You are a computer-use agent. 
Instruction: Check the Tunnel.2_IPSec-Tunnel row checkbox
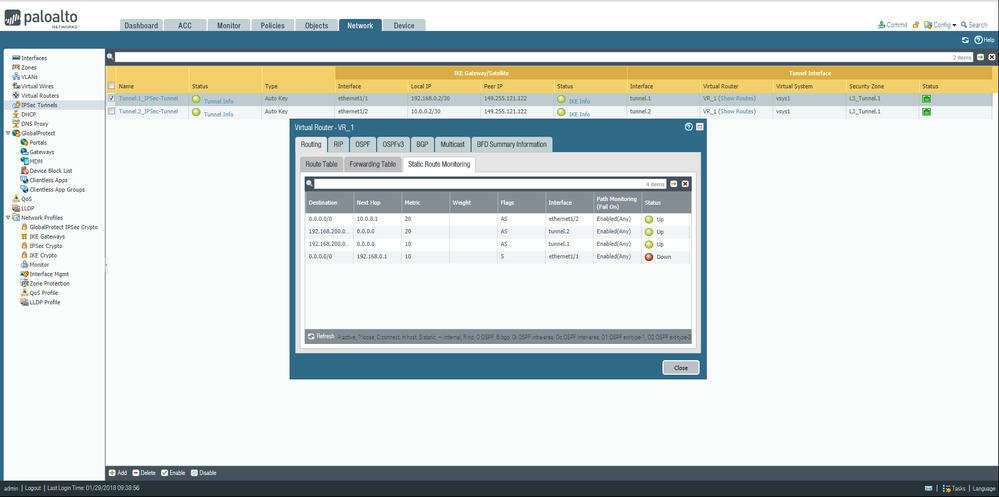pyautogui.click(x=111, y=112)
